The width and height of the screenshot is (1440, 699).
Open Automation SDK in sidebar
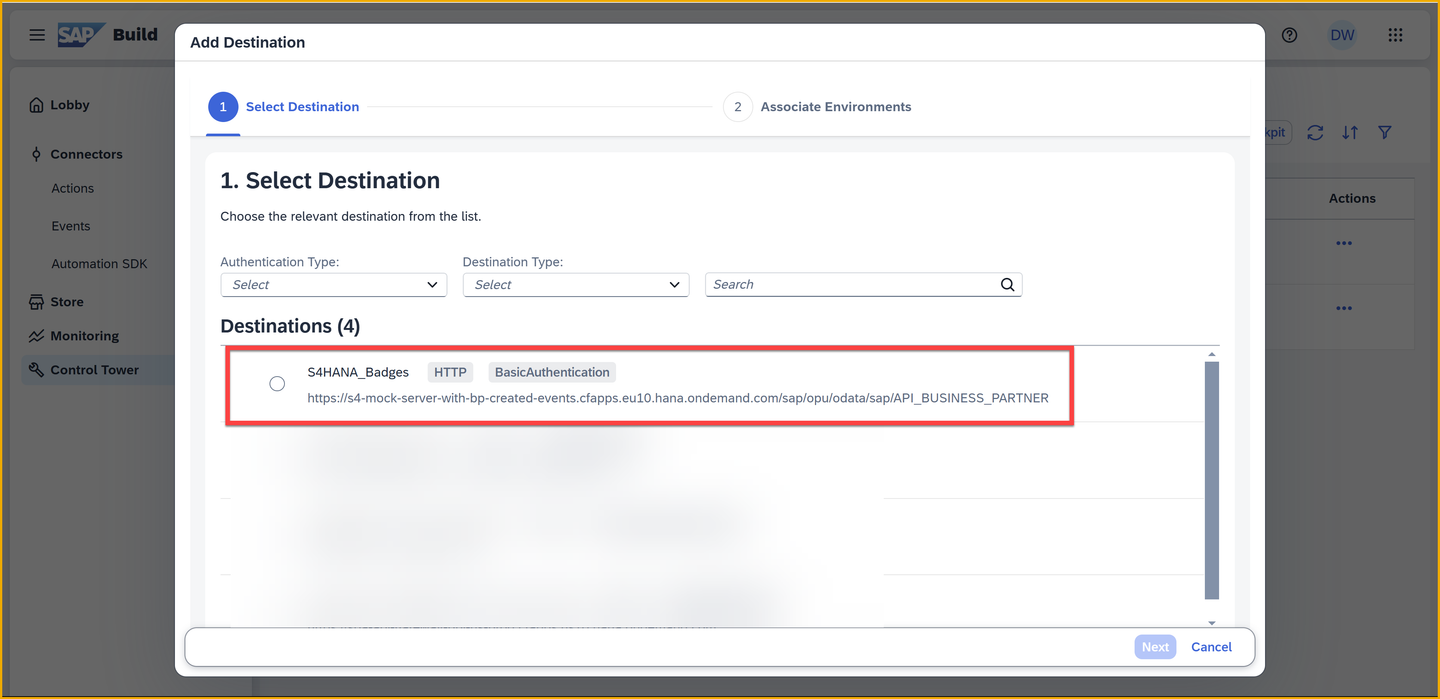click(x=99, y=264)
